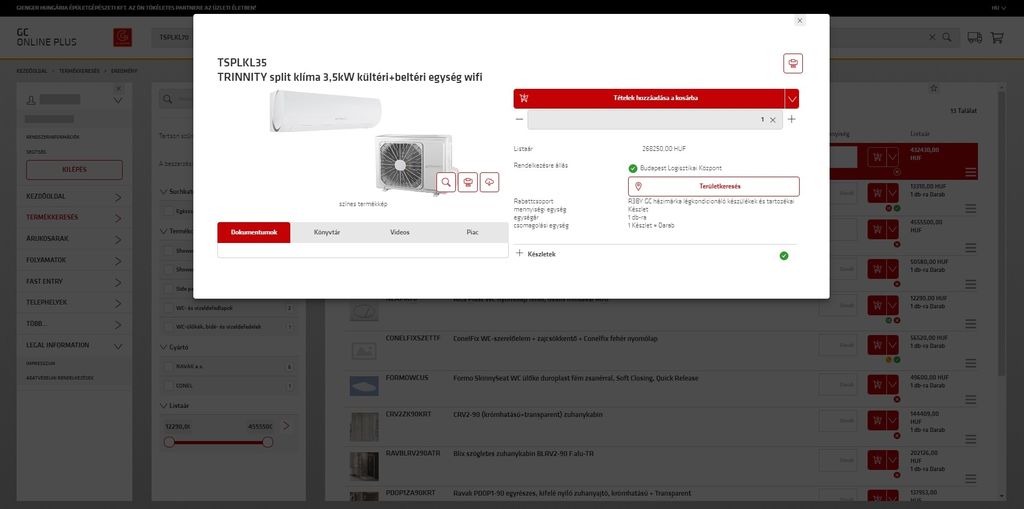This screenshot has width=1024, height=509.
Task: Open cart dropdown for the 202126,00 HUF row
Action: tap(892, 459)
